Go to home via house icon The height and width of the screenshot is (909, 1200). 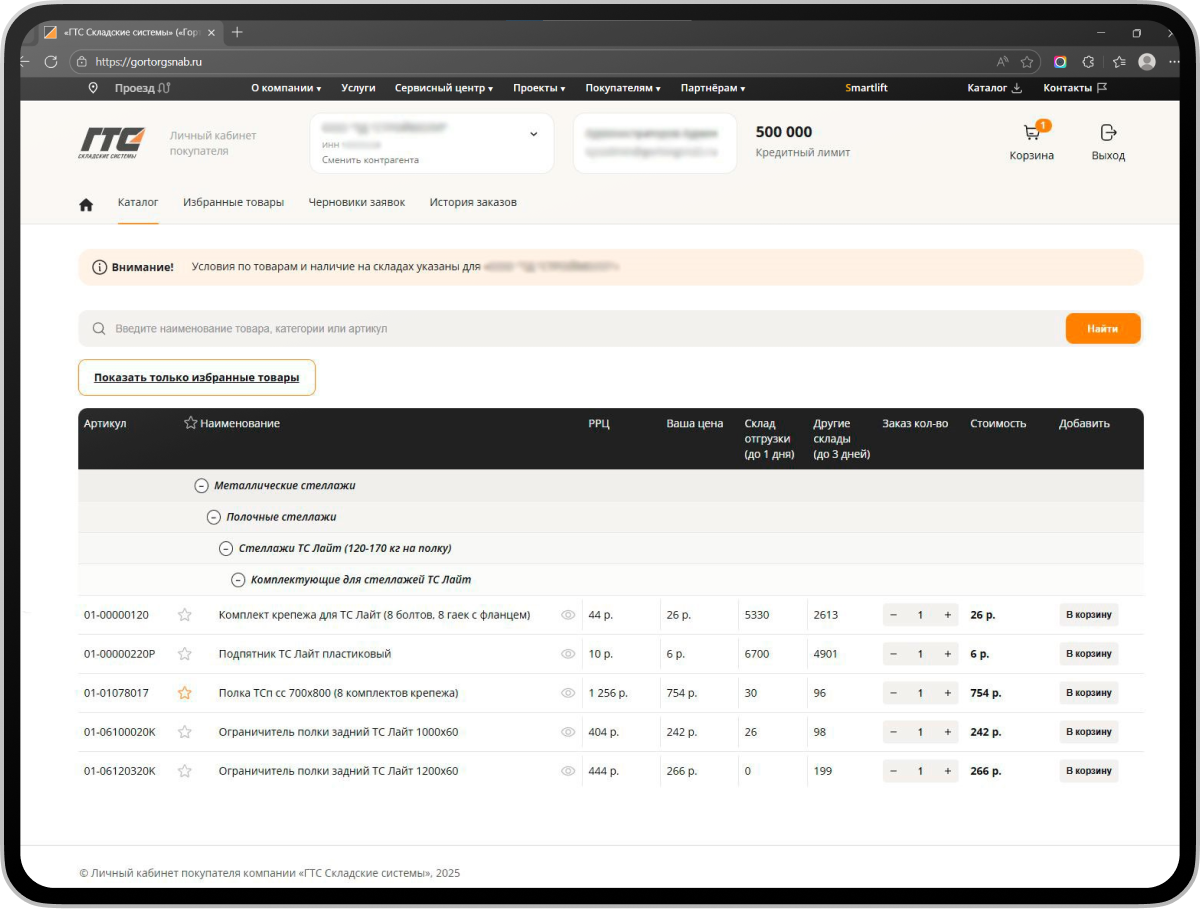(x=86, y=204)
